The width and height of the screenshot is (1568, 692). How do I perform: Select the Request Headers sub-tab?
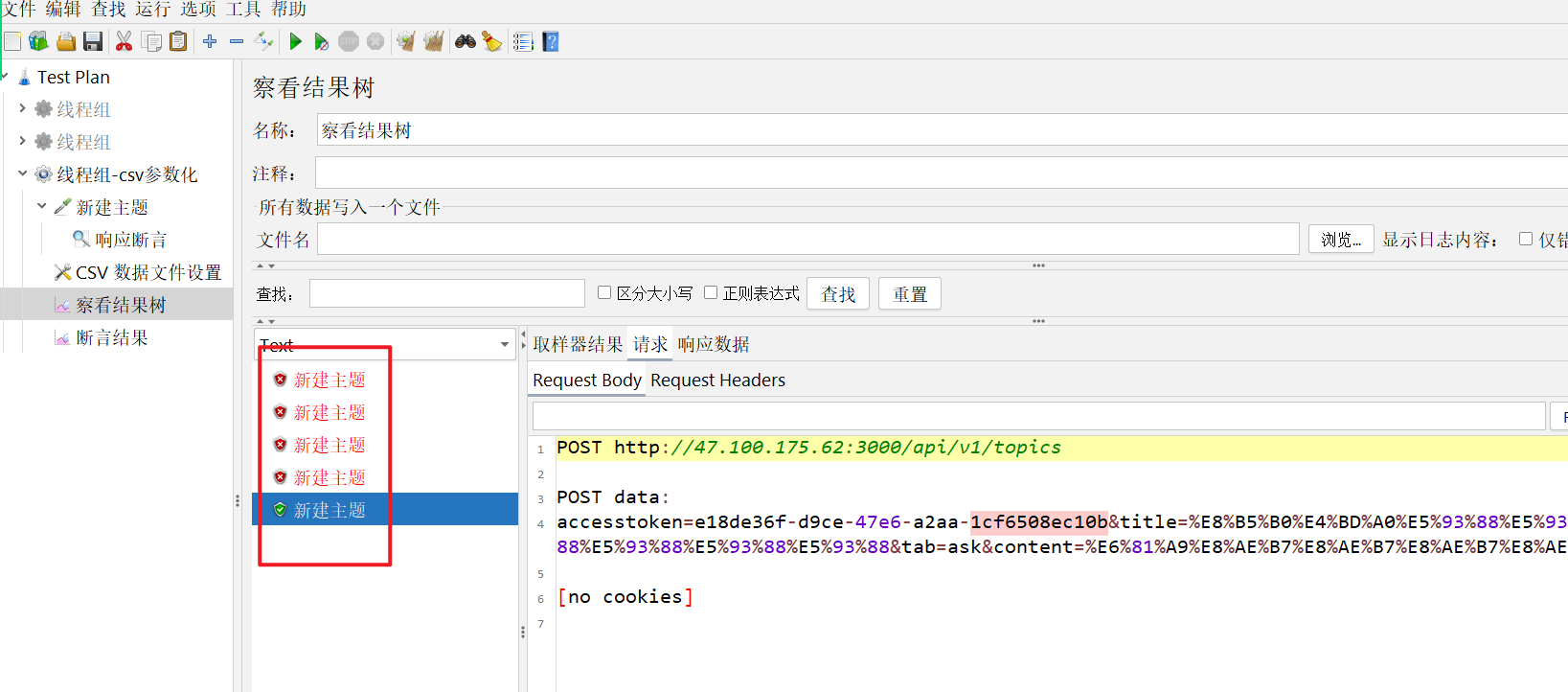717,381
